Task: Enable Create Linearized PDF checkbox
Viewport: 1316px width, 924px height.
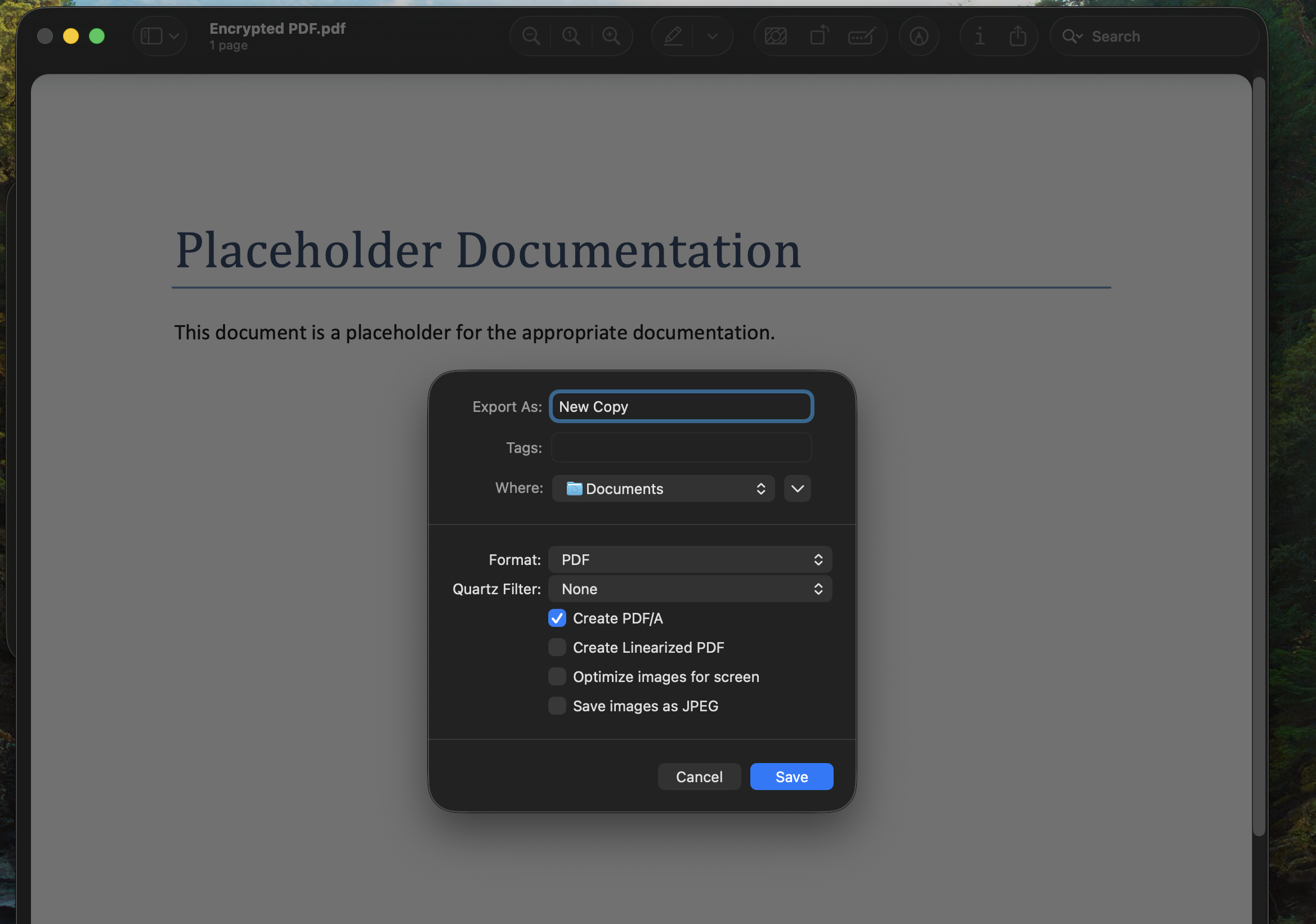Action: point(557,647)
